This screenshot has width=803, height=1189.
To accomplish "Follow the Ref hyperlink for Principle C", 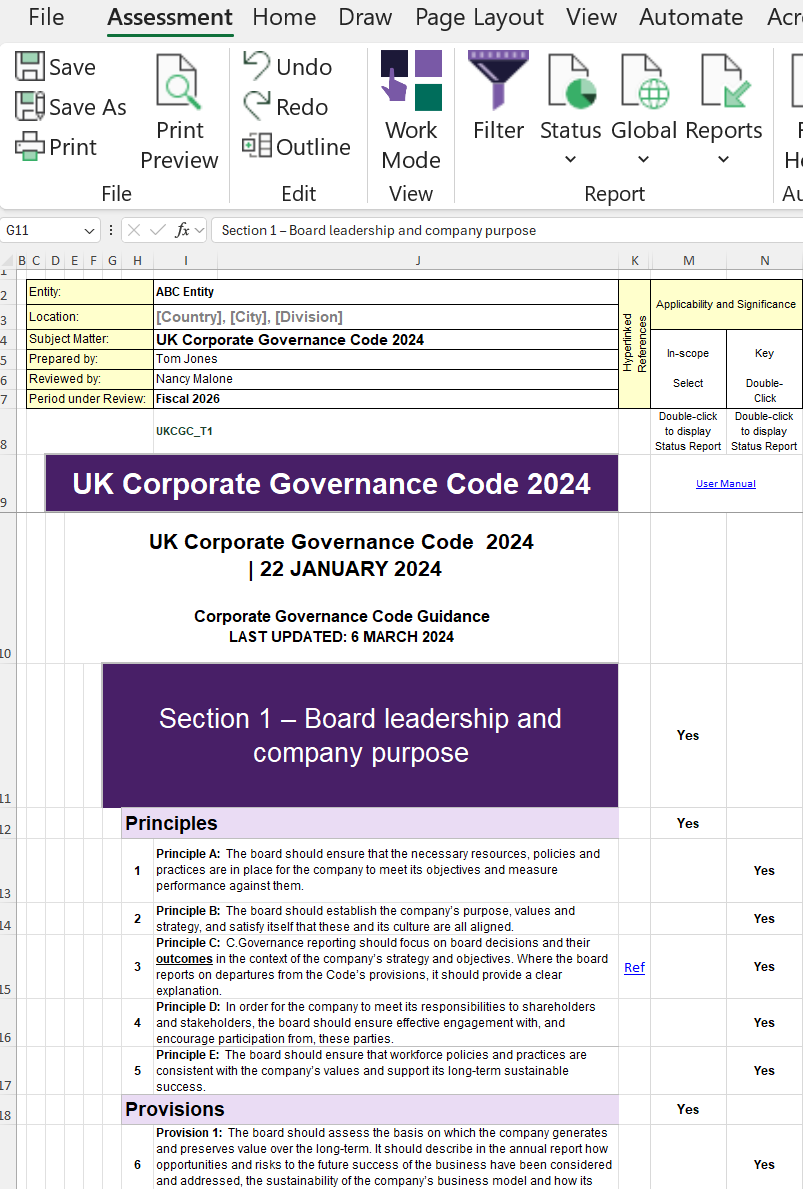I will tap(634, 967).
